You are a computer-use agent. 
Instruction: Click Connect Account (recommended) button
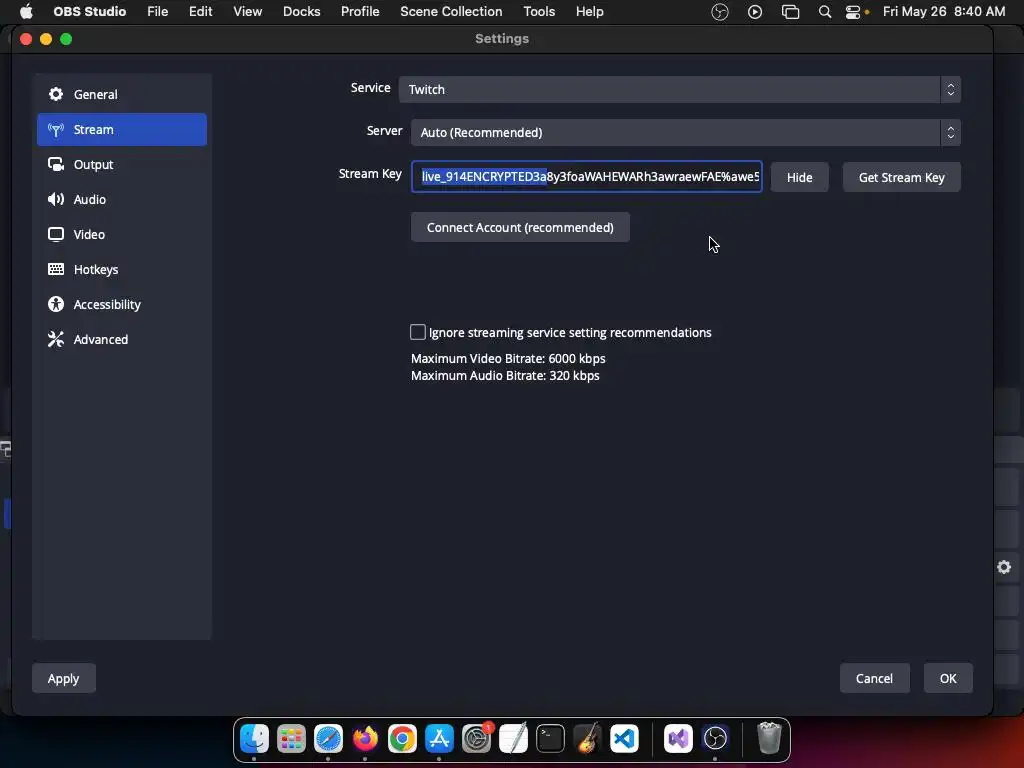point(520,227)
